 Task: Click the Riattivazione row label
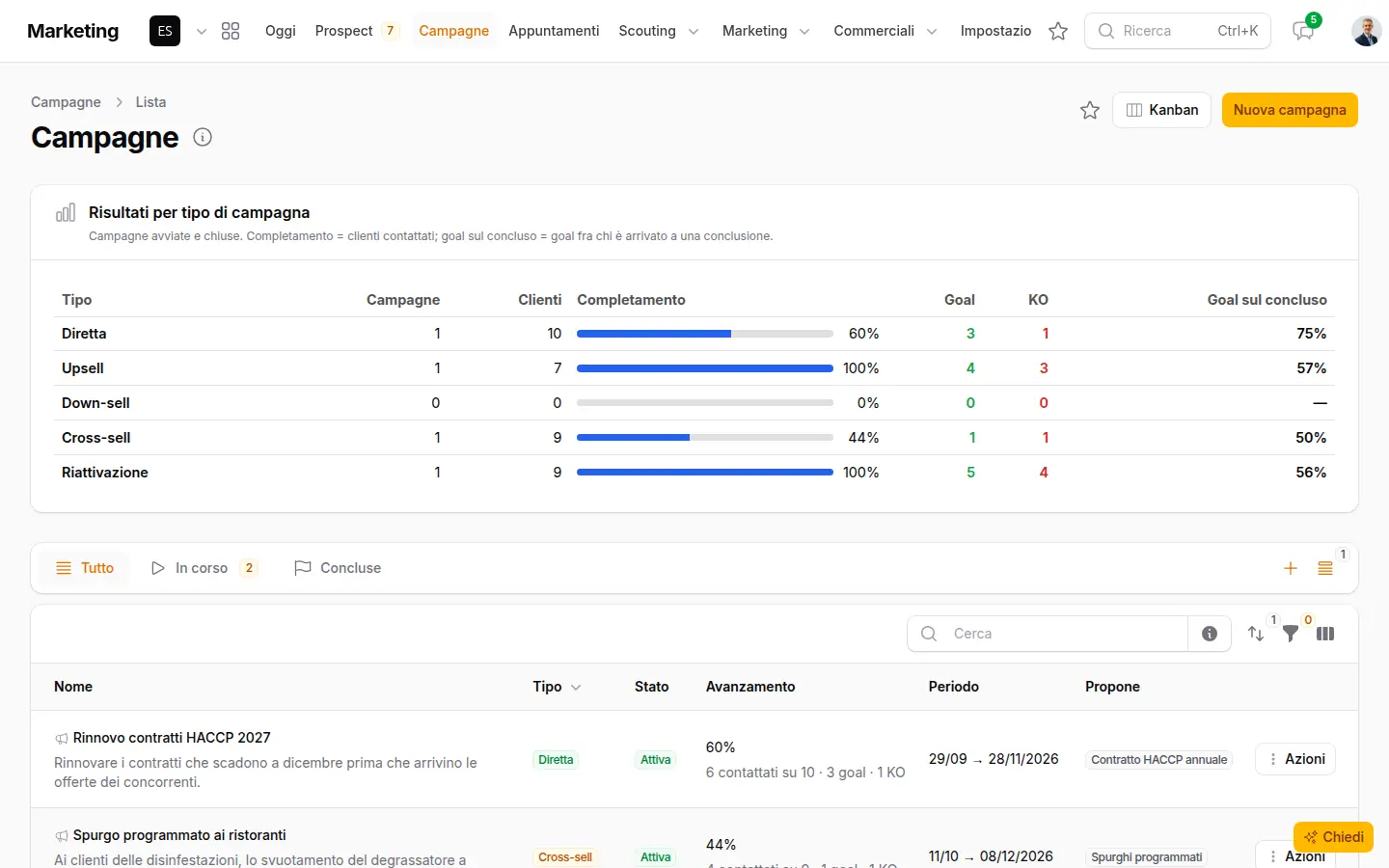pyautogui.click(x=105, y=473)
